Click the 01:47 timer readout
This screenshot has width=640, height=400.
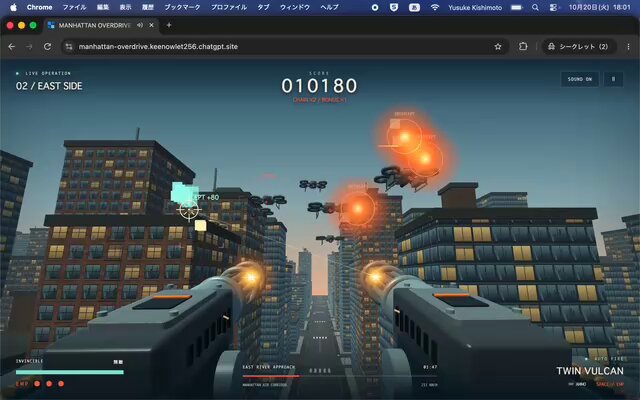tap(430, 367)
